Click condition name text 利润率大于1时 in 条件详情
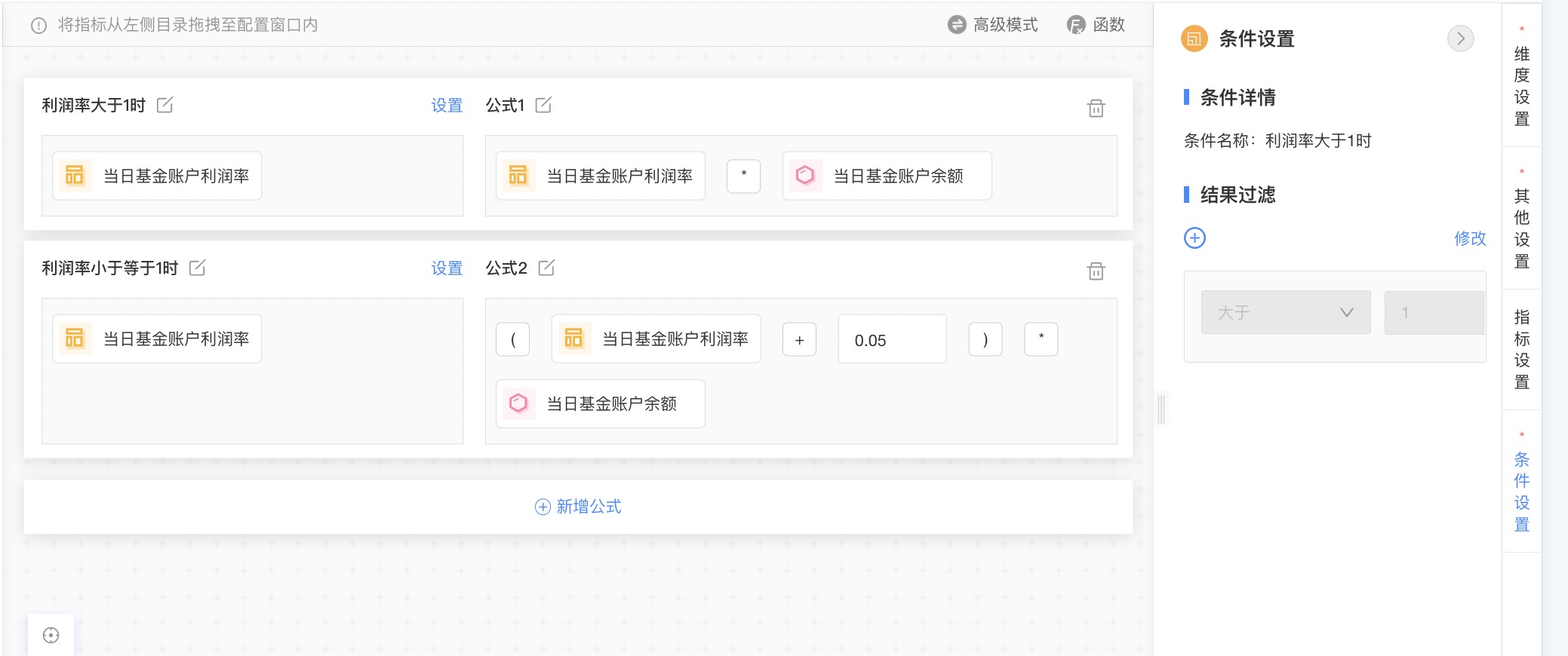 [1318, 141]
